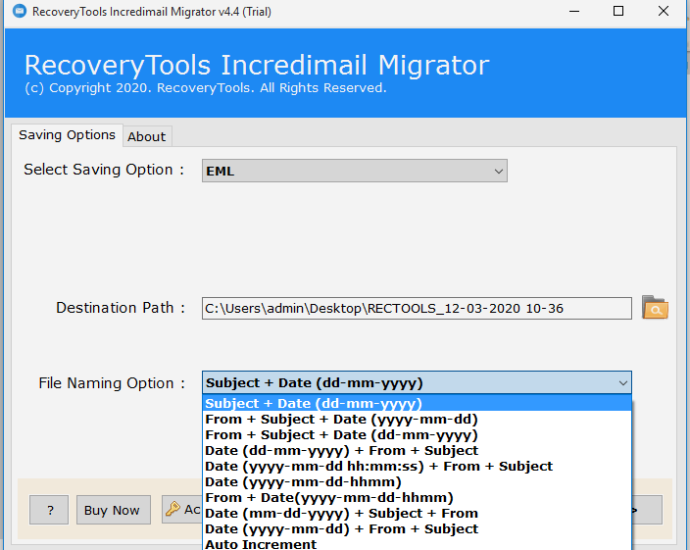Collapse the File Naming Option dropdown
690x550 pixels.
click(x=622, y=383)
